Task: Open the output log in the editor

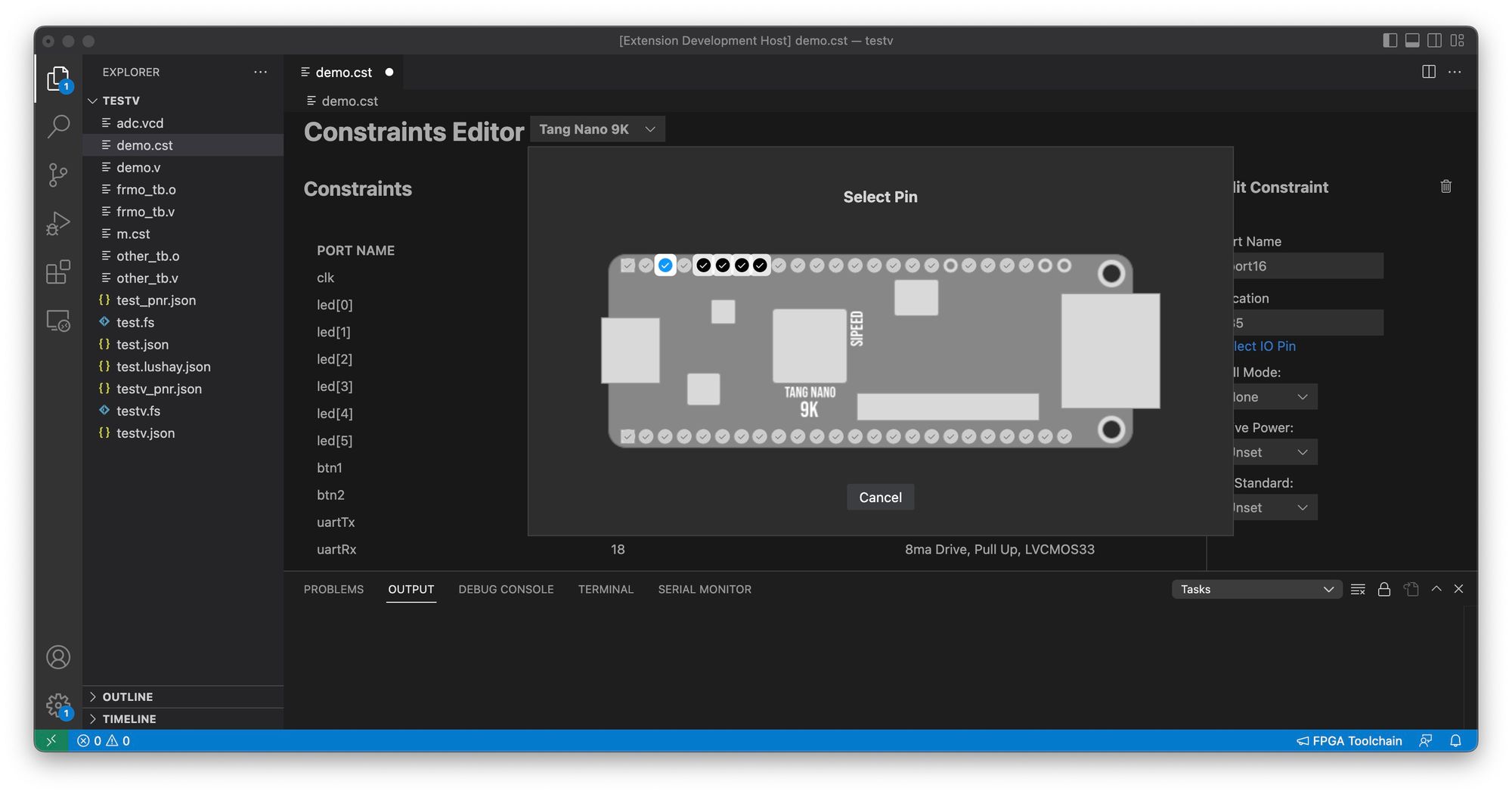Action: coord(1411,589)
